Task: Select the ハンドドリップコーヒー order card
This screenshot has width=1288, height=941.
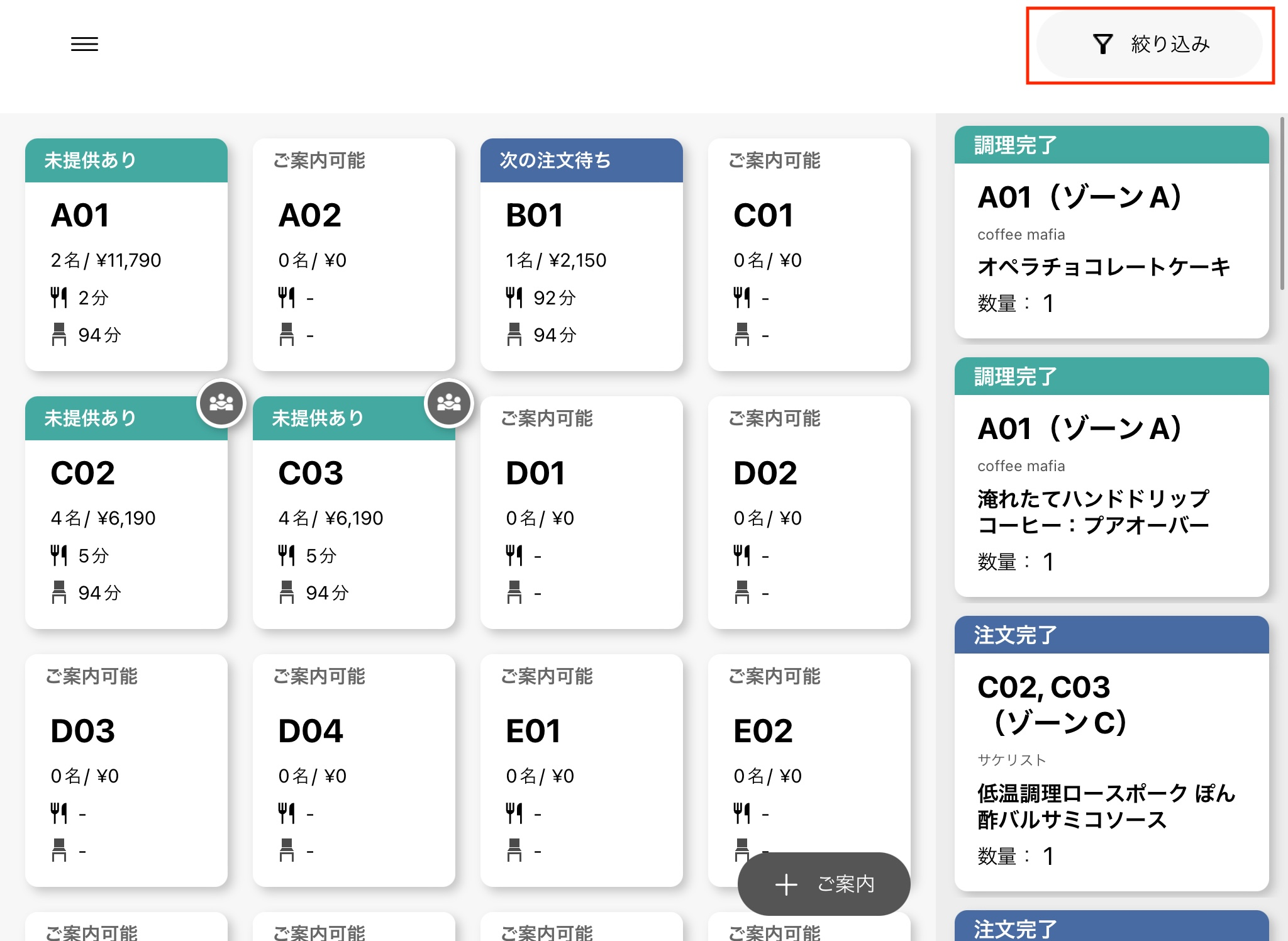Action: coord(1111,497)
